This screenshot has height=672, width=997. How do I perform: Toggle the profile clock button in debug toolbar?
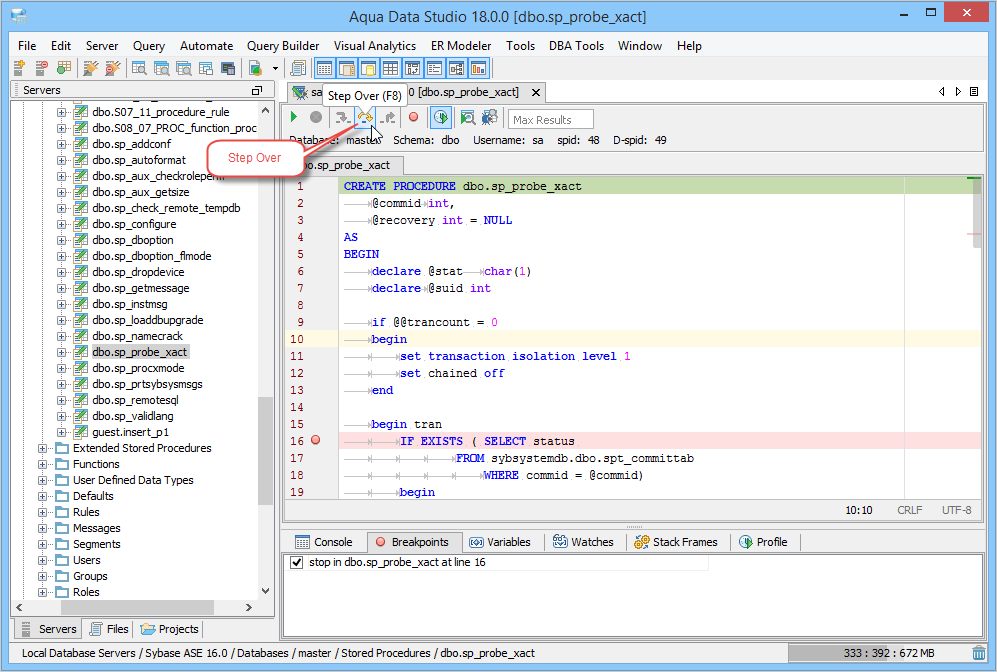pyautogui.click(x=440, y=118)
